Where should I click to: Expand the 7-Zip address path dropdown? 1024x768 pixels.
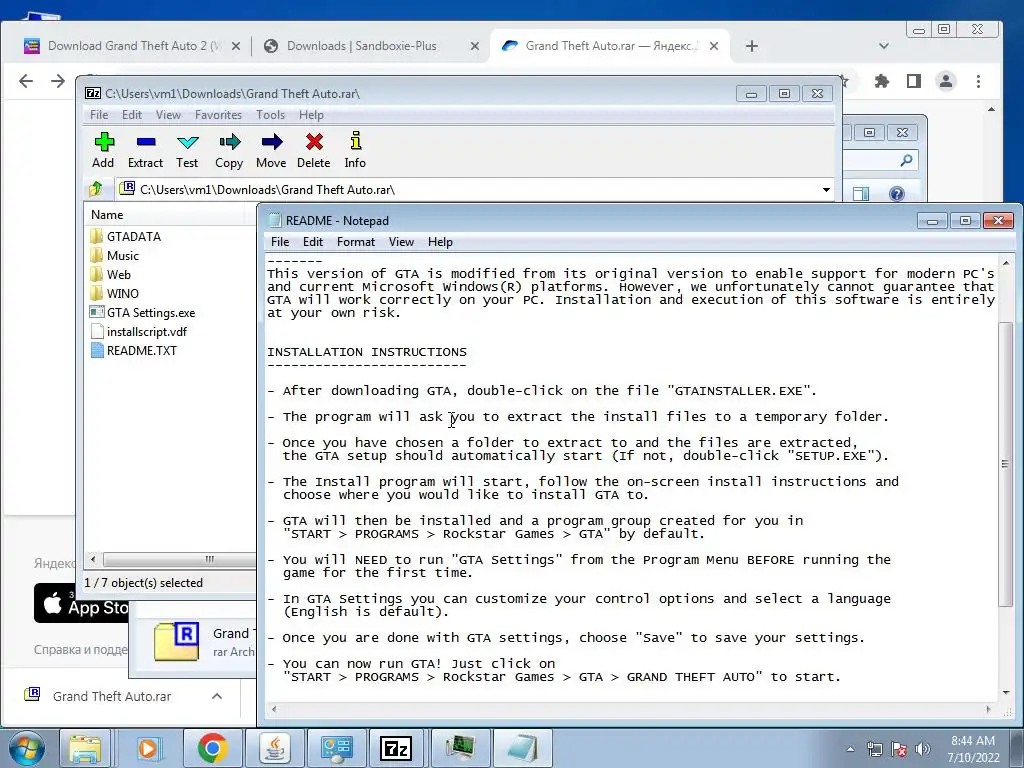tap(826, 189)
